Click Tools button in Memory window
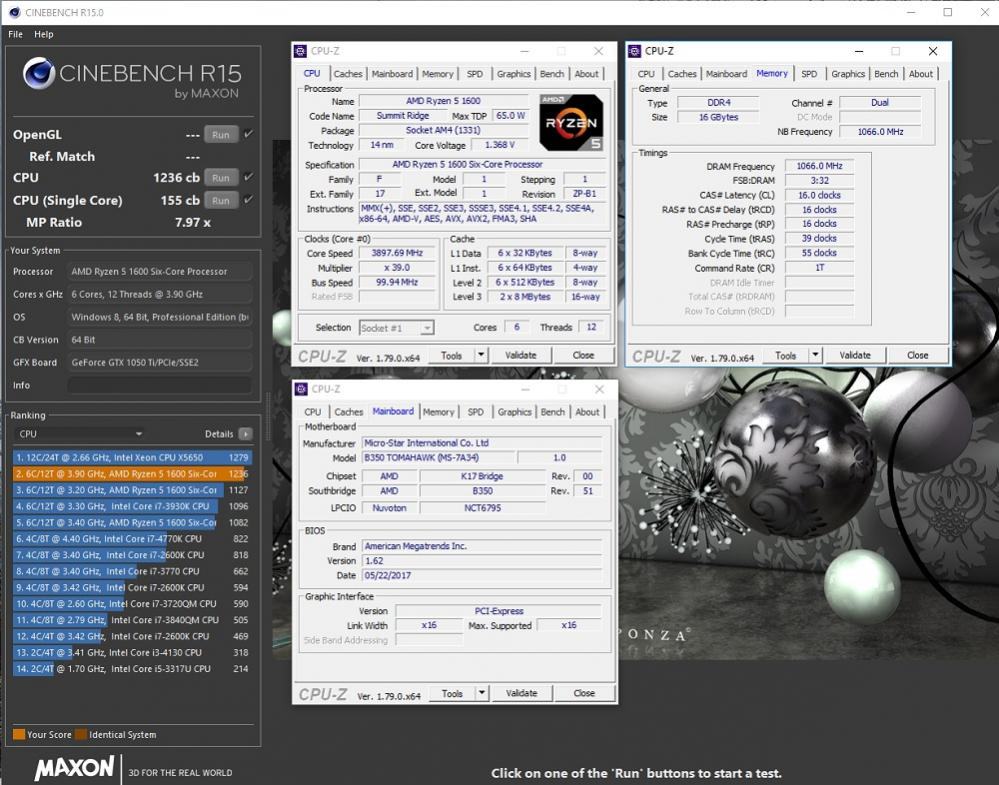 click(785, 355)
